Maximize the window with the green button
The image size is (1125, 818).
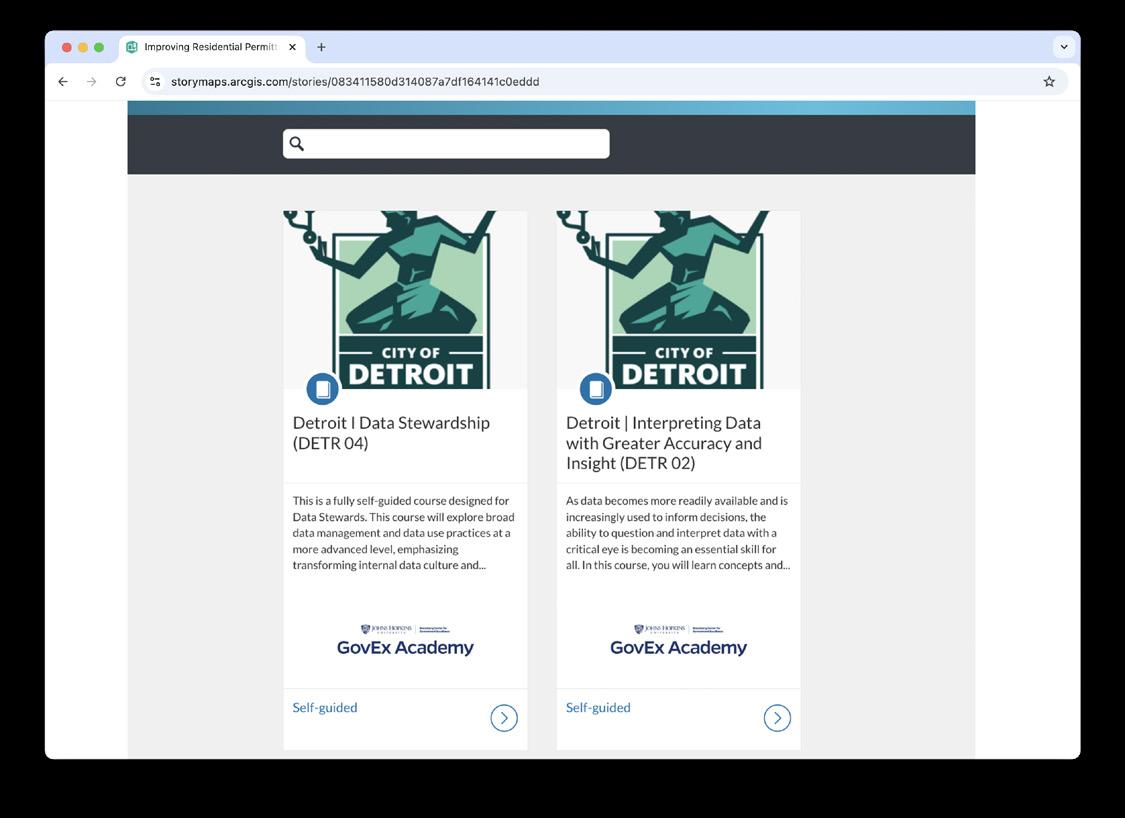click(x=99, y=47)
